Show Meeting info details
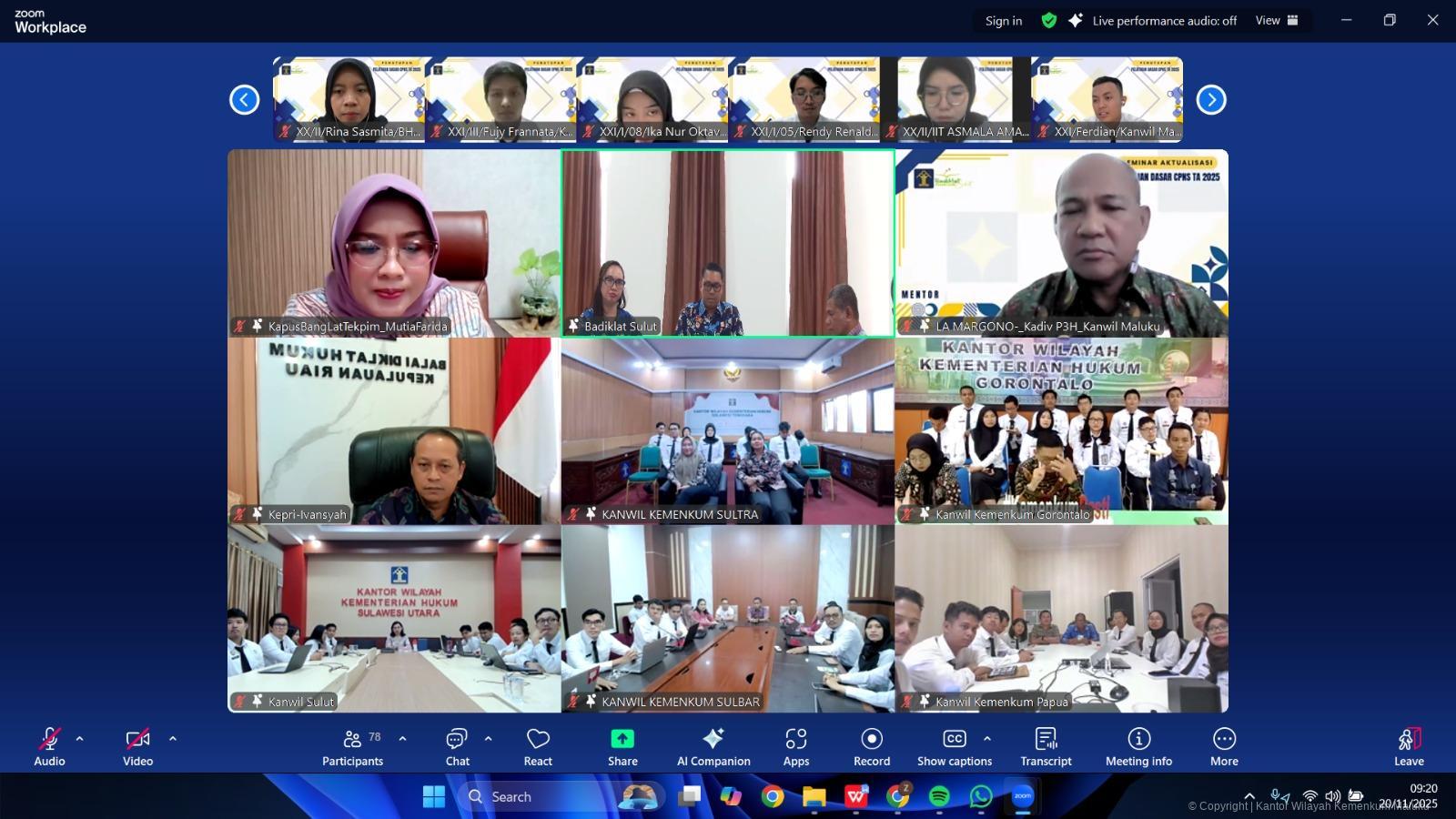 (1138, 746)
